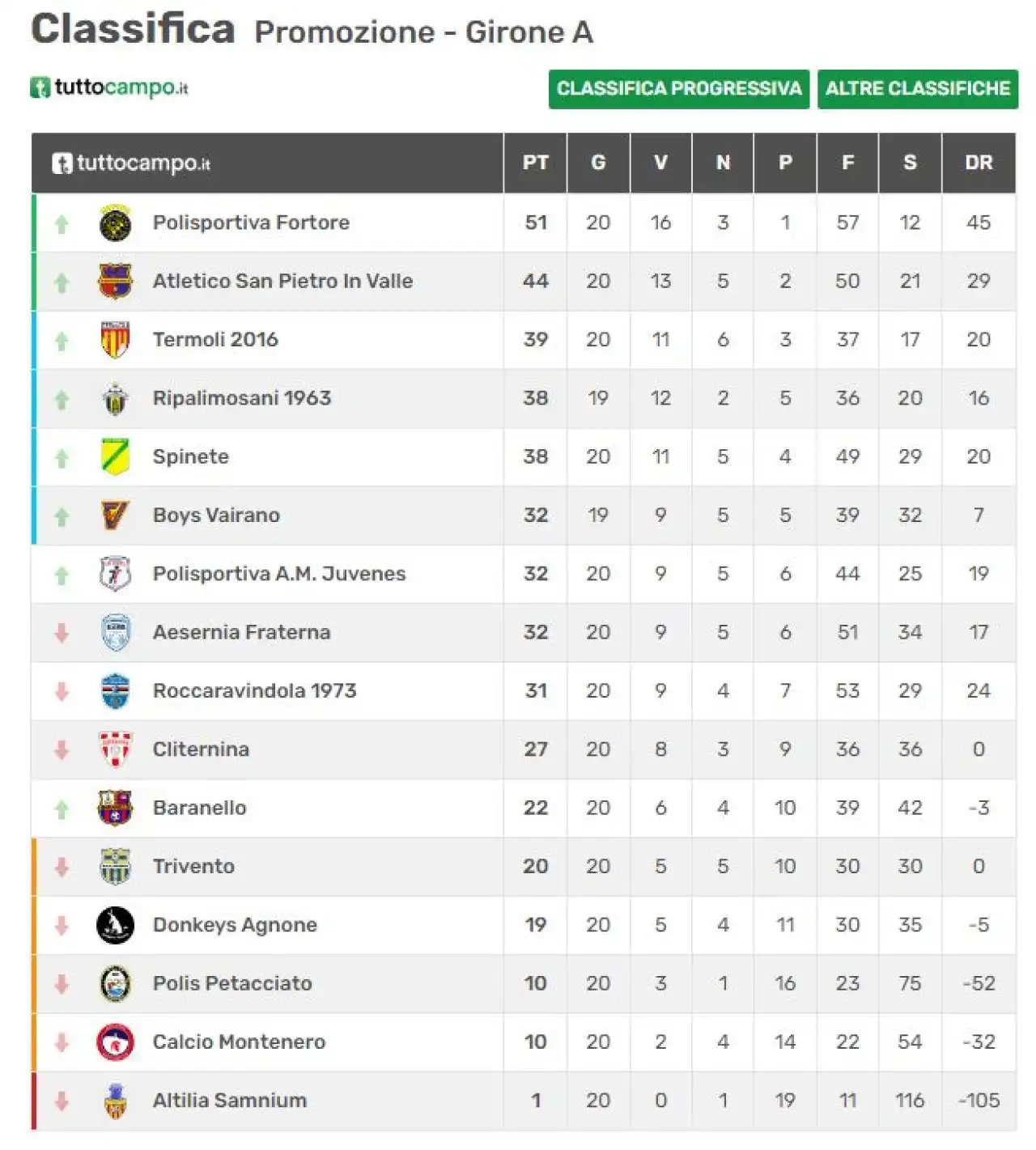Open the Classifica Progressiva view
The image size is (1036, 1150).
coord(679,89)
